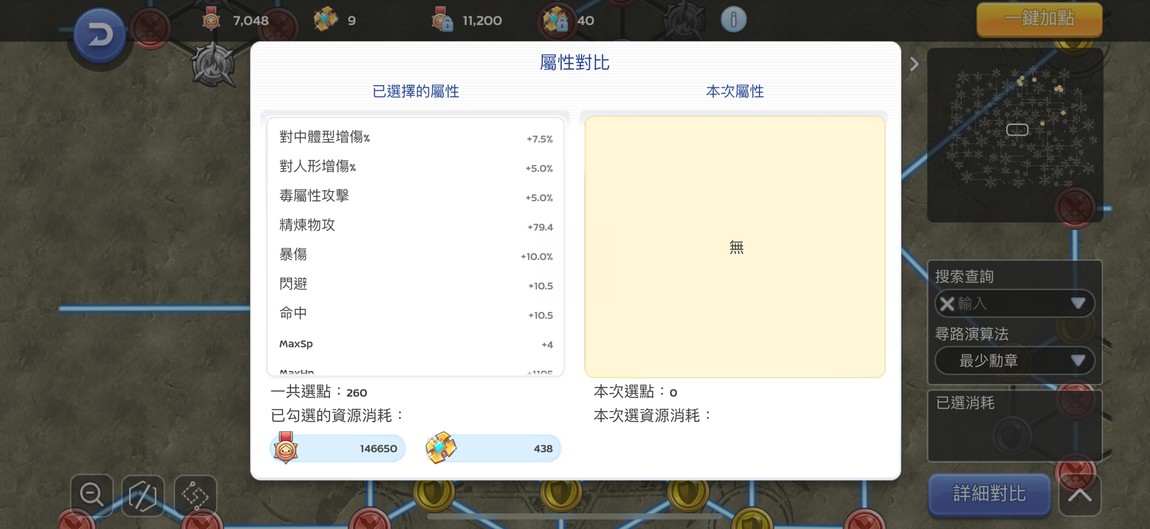Click the rune map minimap thumbnail
1150x529 pixels.
1014,134
